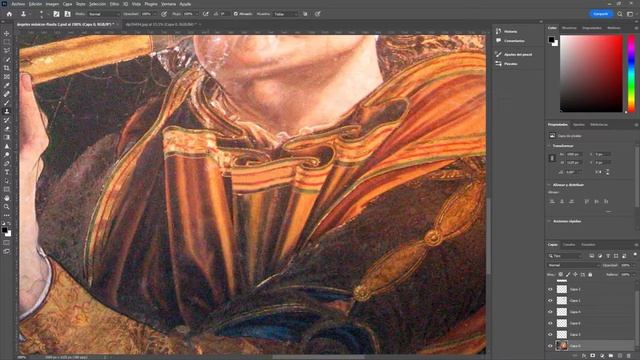Select the Move tool
This screenshot has height=360, width=640.
point(7,33)
